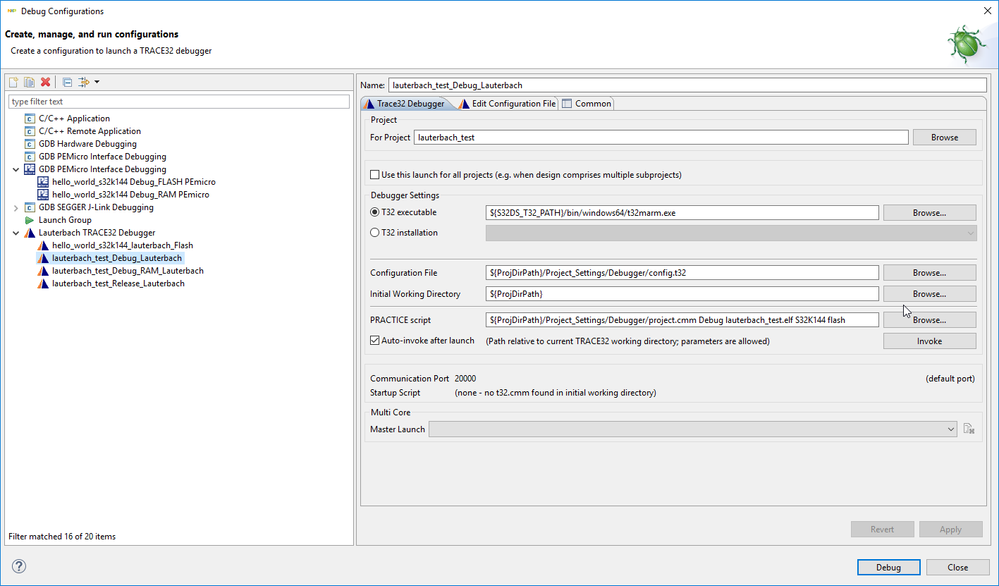Browse for the Initial Working Directory

coord(929,294)
